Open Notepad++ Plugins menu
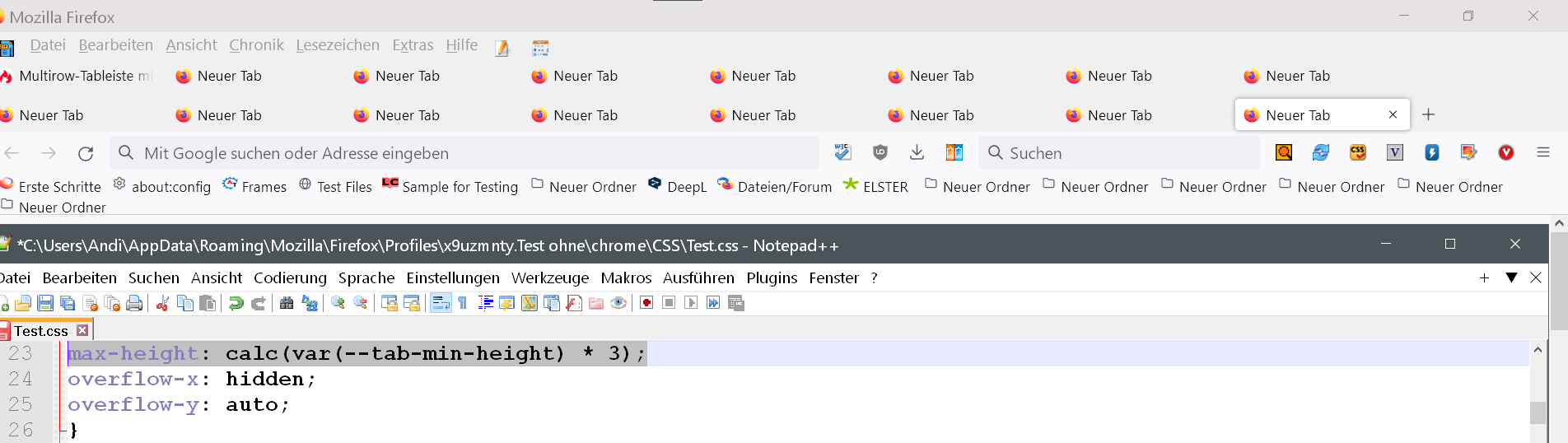The image size is (1568, 443). [772, 277]
